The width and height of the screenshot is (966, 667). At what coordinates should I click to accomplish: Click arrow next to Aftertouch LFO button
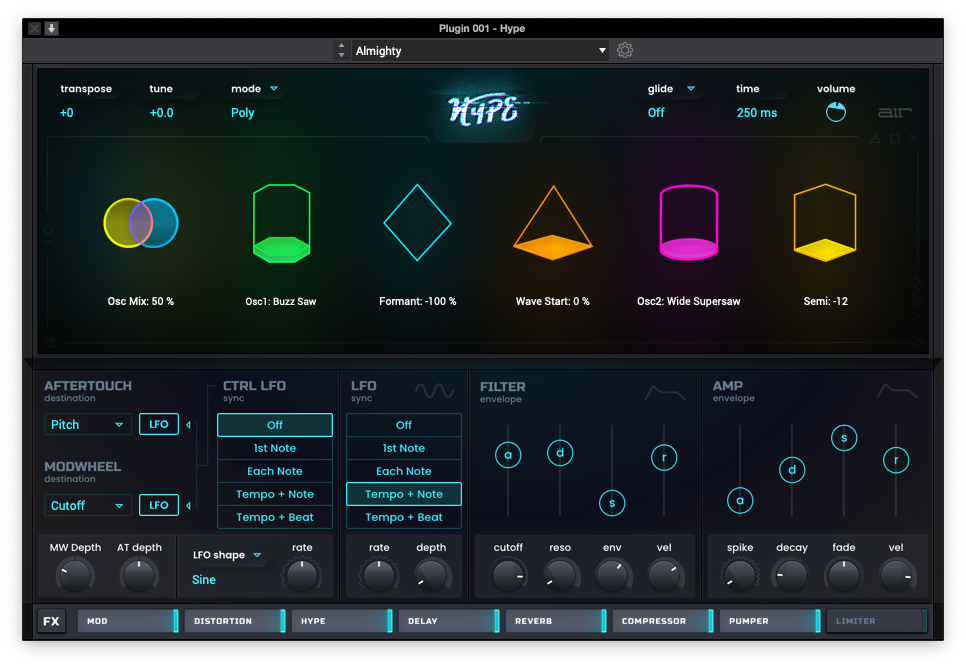coord(189,424)
